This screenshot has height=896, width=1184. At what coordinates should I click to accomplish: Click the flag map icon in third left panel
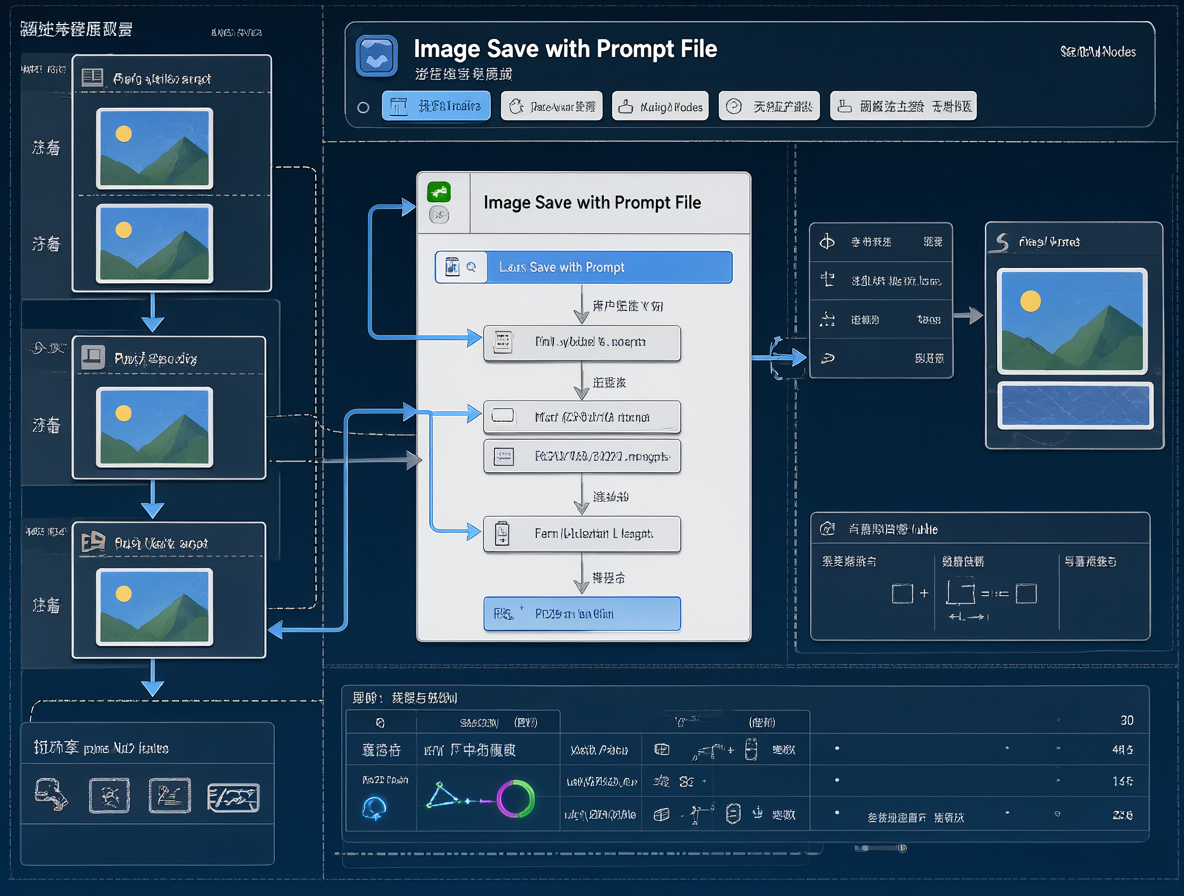pyautogui.click(x=93, y=542)
